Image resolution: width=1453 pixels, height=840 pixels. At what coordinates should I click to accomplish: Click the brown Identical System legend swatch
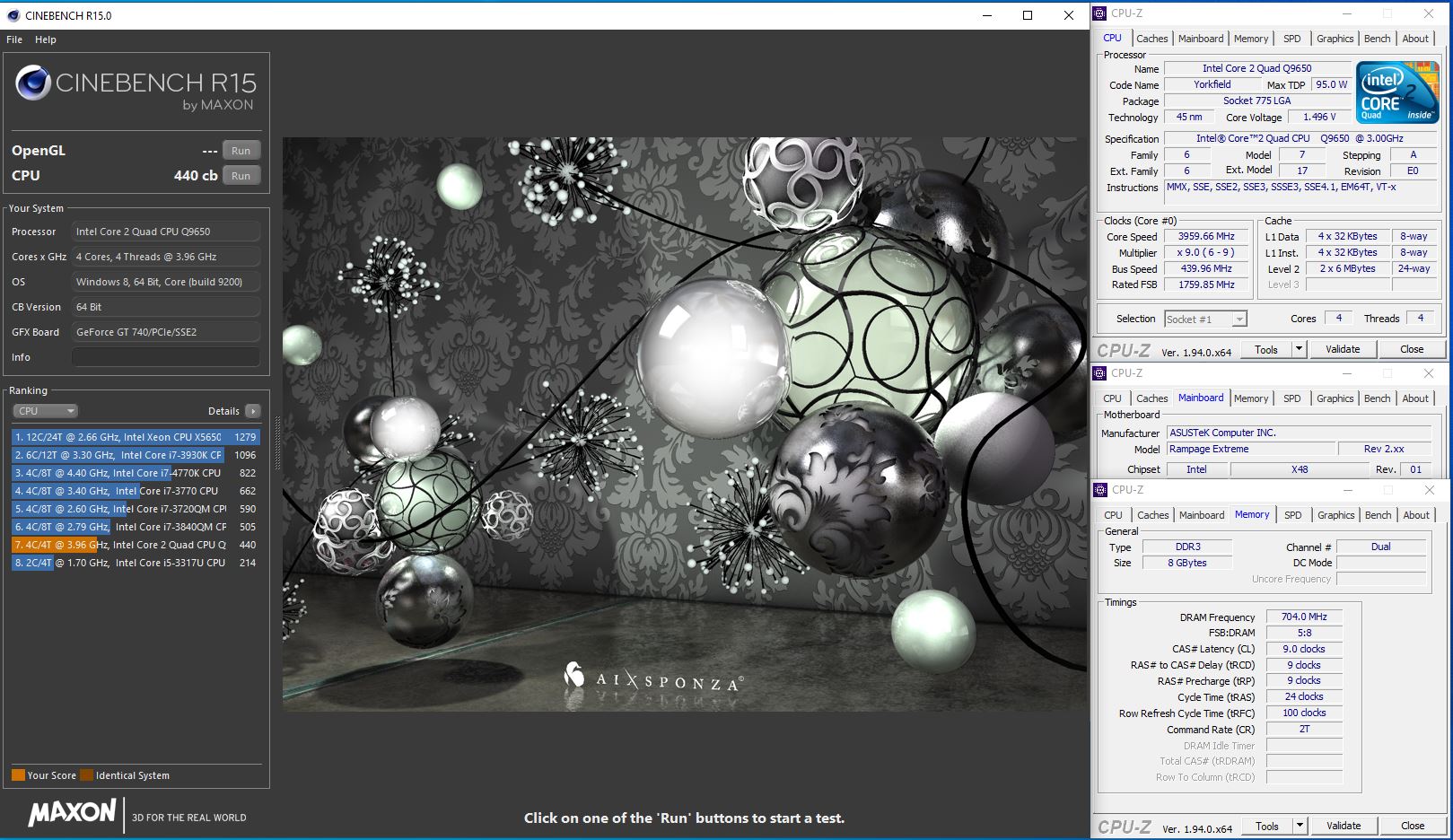pyautogui.click(x=86, y=775)
